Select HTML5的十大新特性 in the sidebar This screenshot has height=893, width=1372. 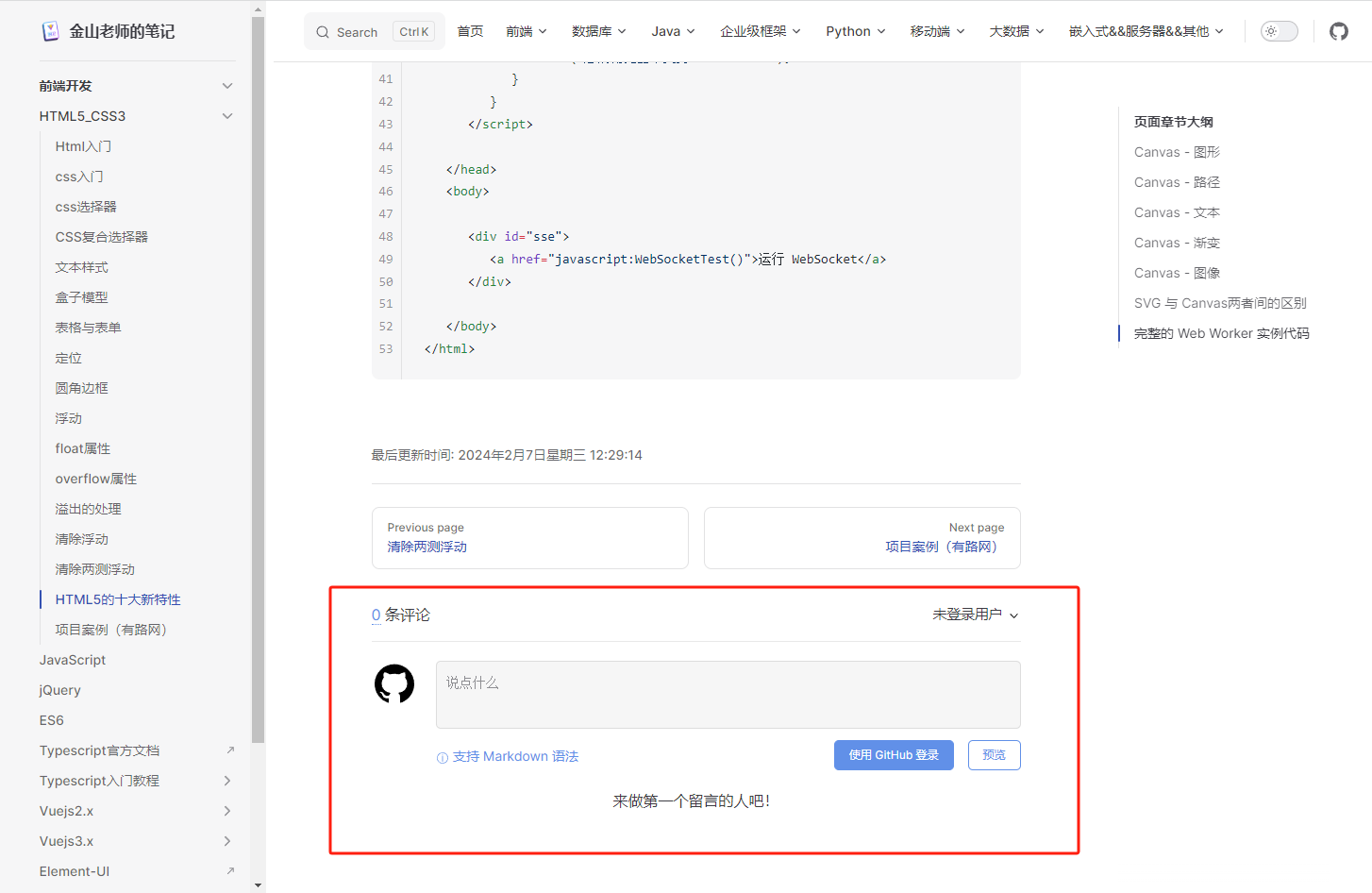[118, 599]
